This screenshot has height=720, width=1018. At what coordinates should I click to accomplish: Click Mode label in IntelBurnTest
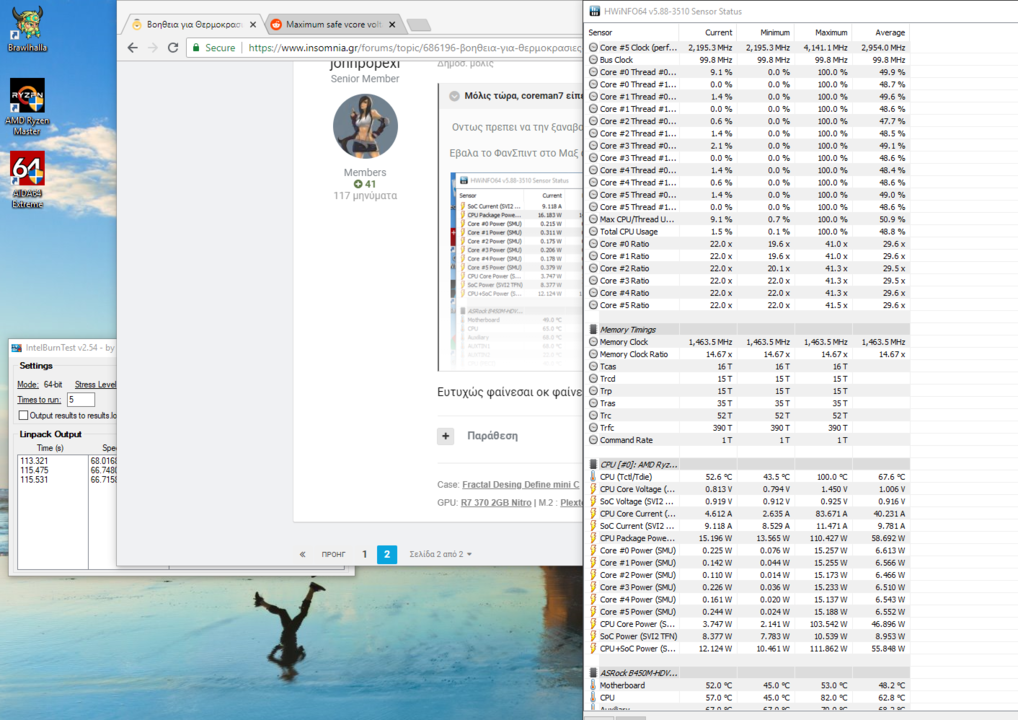pos(27,384)
